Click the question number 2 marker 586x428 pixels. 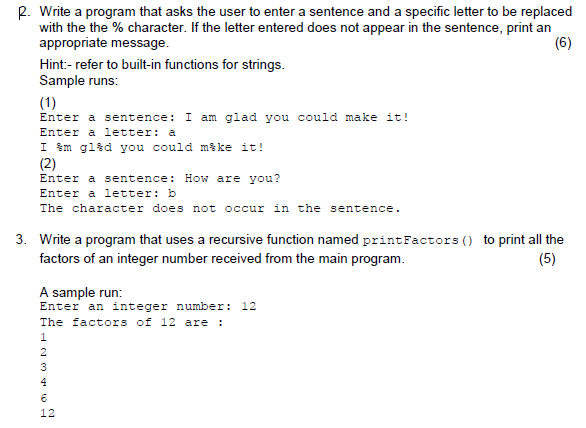click(24, 12)
